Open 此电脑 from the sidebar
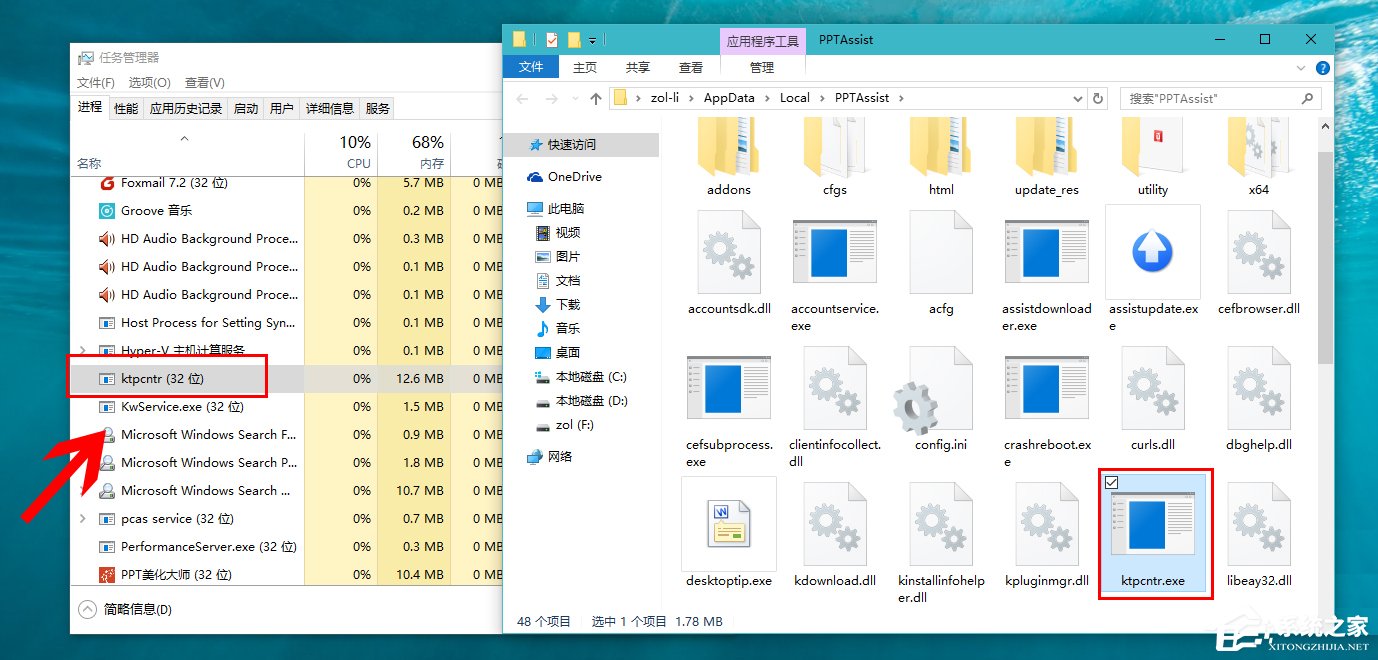1378x660 pixels. (x=567, y=209)
